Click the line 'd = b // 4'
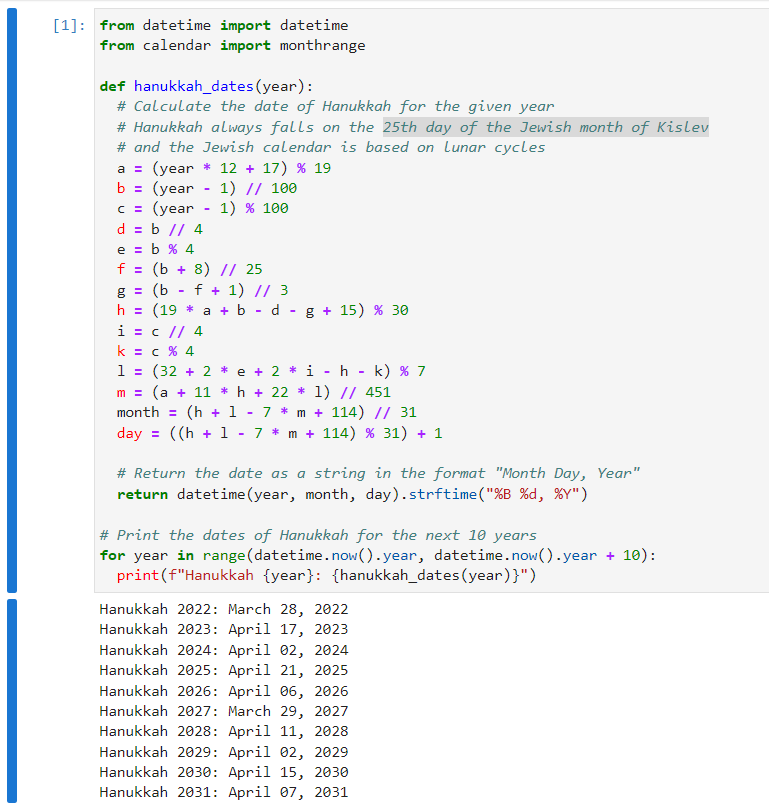This screenshot has width=769, height=811. [x=160, y=229]
